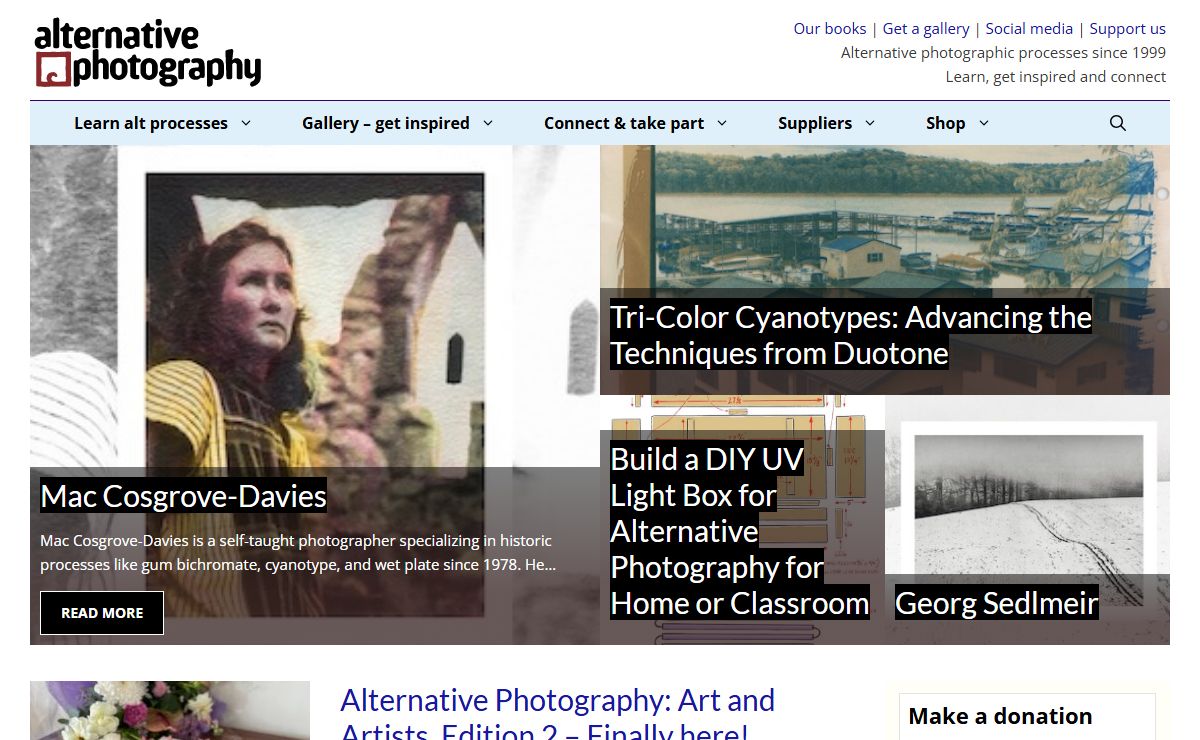
Task: Select tagline 'Alternative photographic processes since 1999'
Action: (x=1003, y=53)
